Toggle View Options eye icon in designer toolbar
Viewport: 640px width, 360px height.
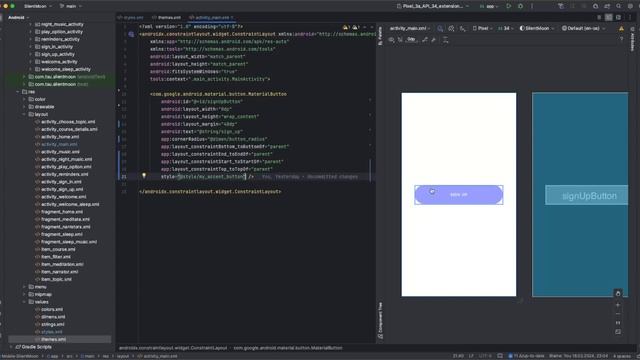tap(391, 40)
